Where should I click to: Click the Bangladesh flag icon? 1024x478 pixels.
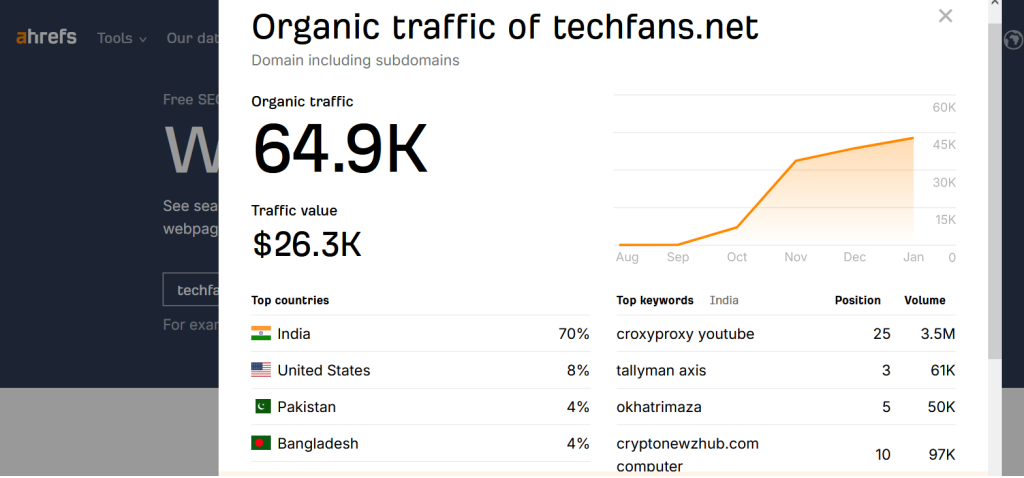tap(261, 443)
